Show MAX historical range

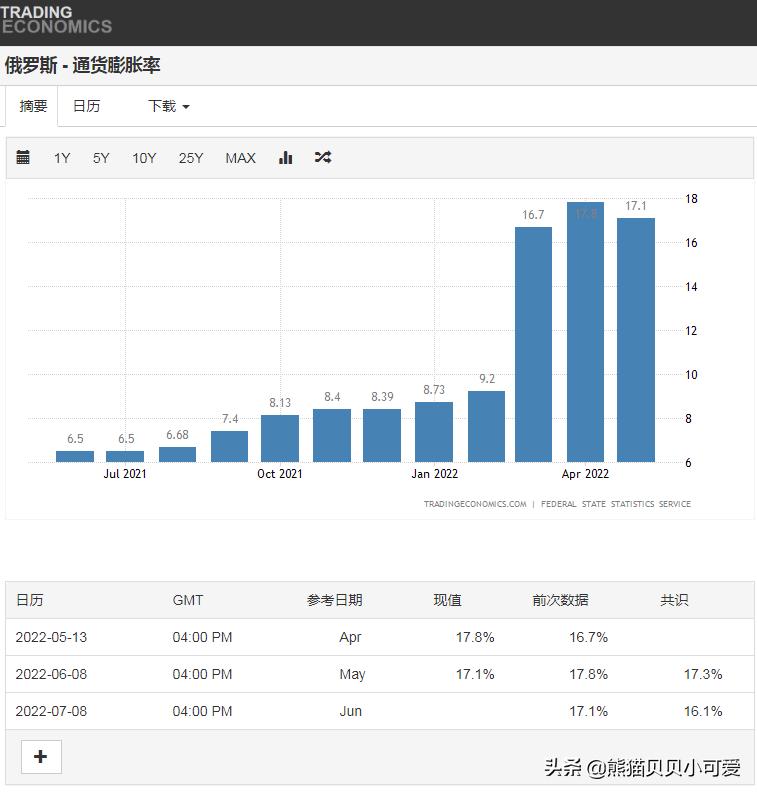coord(240,158)
